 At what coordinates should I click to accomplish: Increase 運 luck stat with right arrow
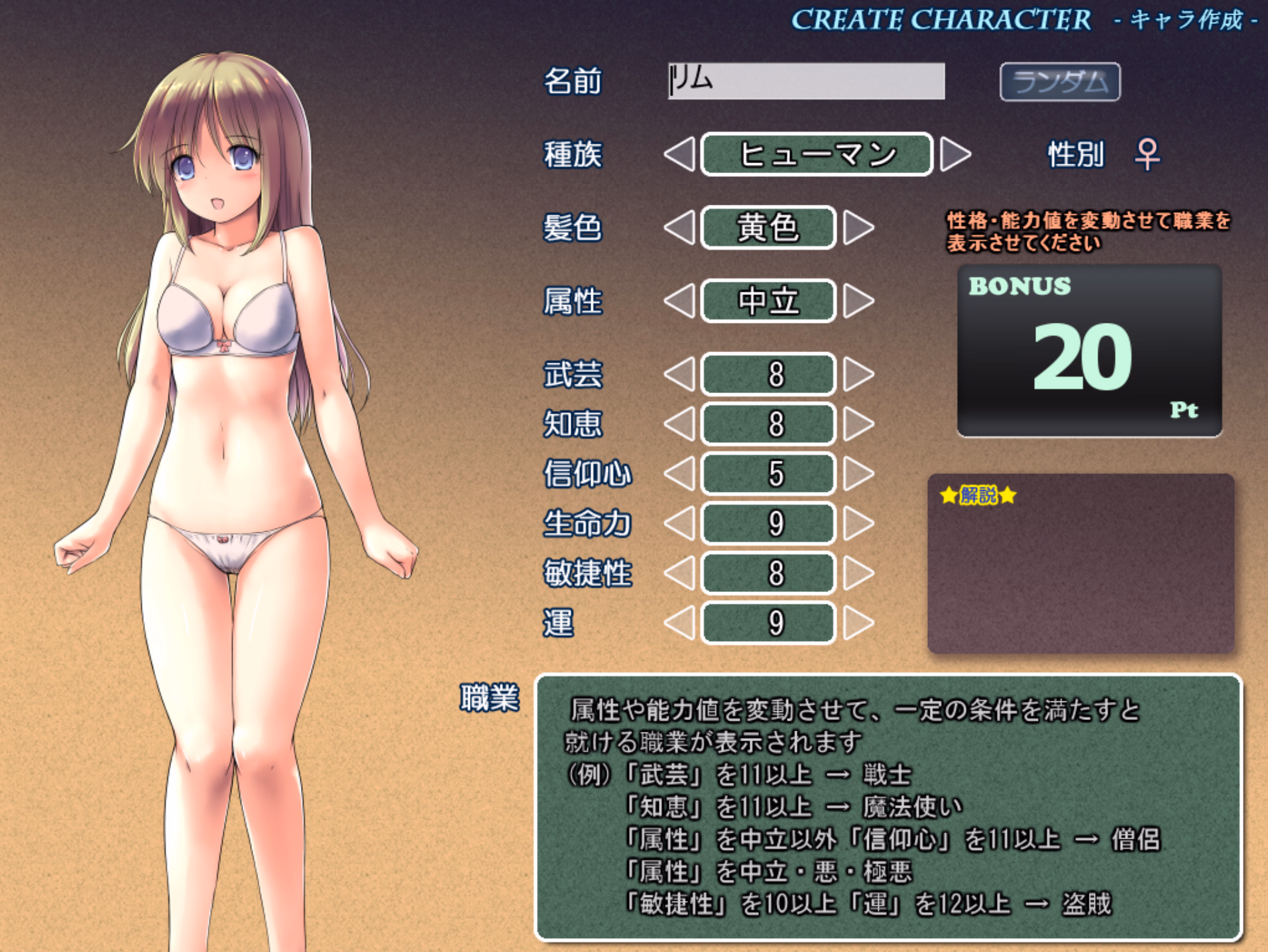pyautogui.click(x=858, y=623)
